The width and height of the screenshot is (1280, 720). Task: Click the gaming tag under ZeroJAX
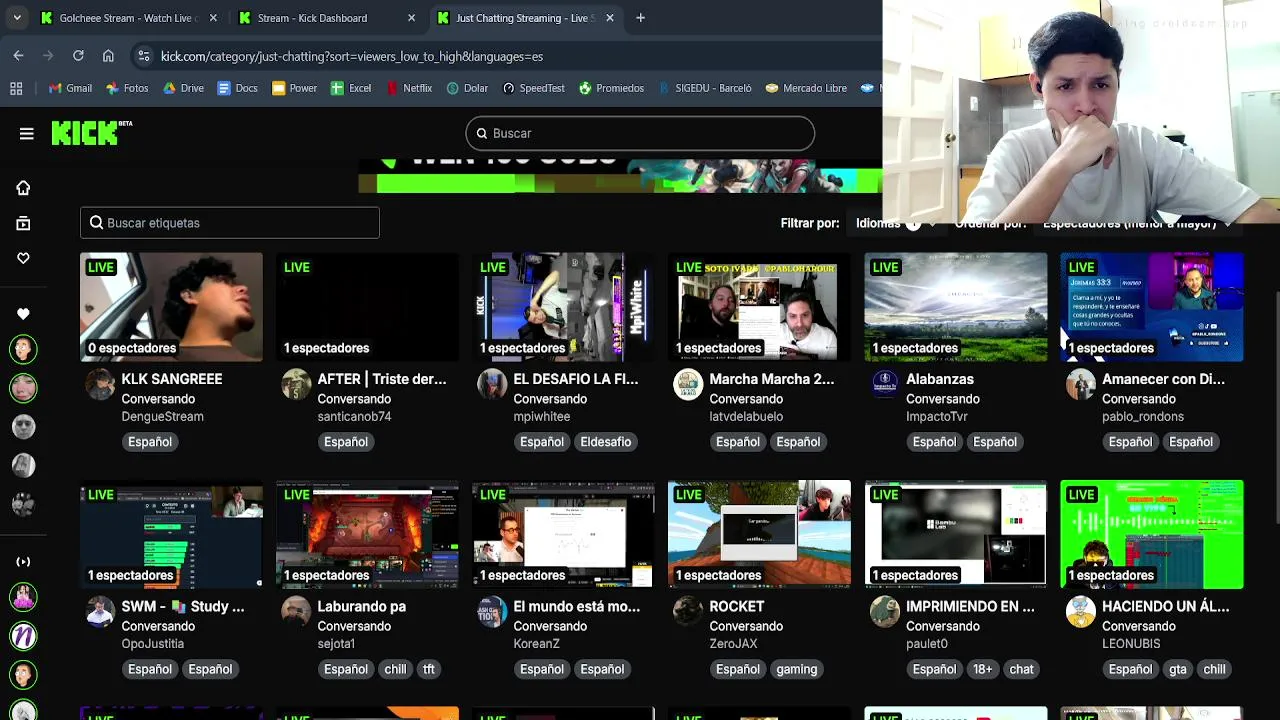pos(797,669)
